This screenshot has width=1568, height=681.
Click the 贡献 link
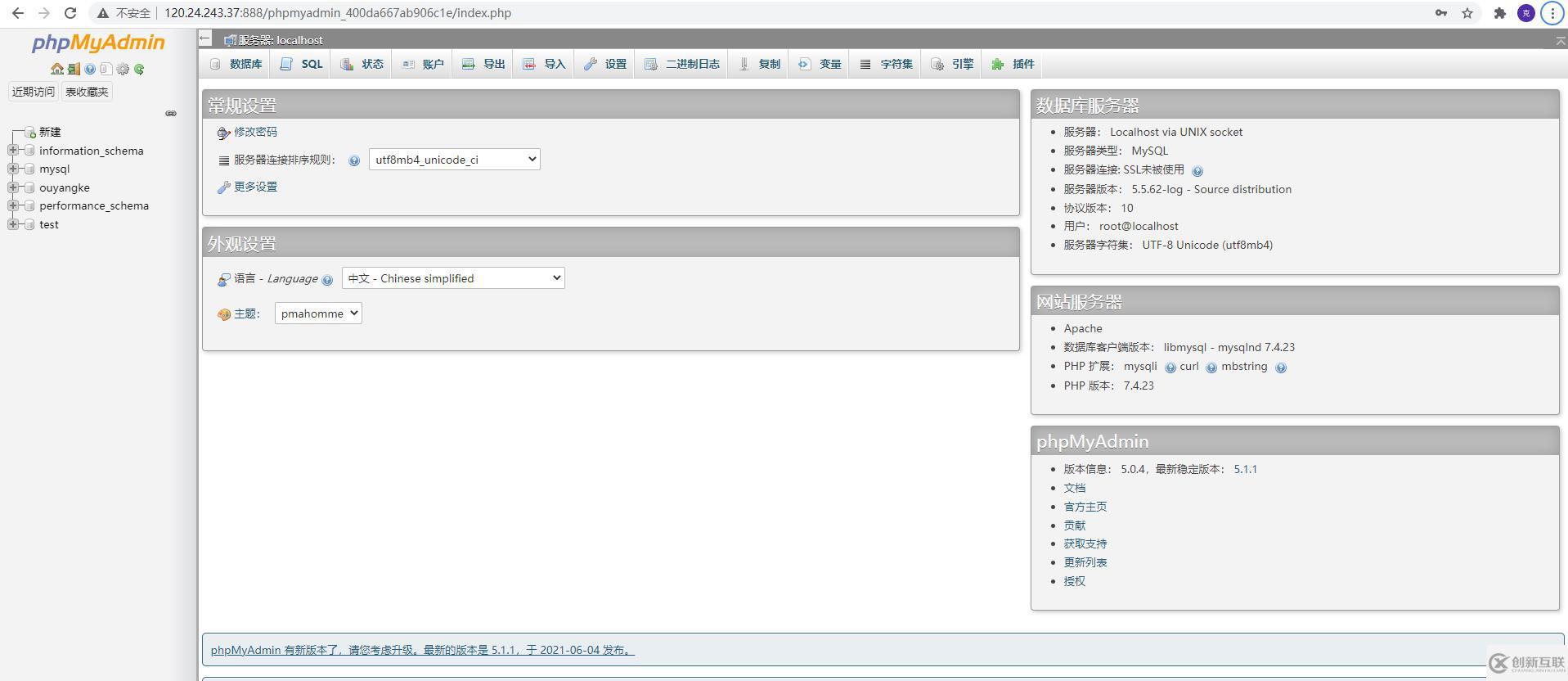[x=1074, y=525]
